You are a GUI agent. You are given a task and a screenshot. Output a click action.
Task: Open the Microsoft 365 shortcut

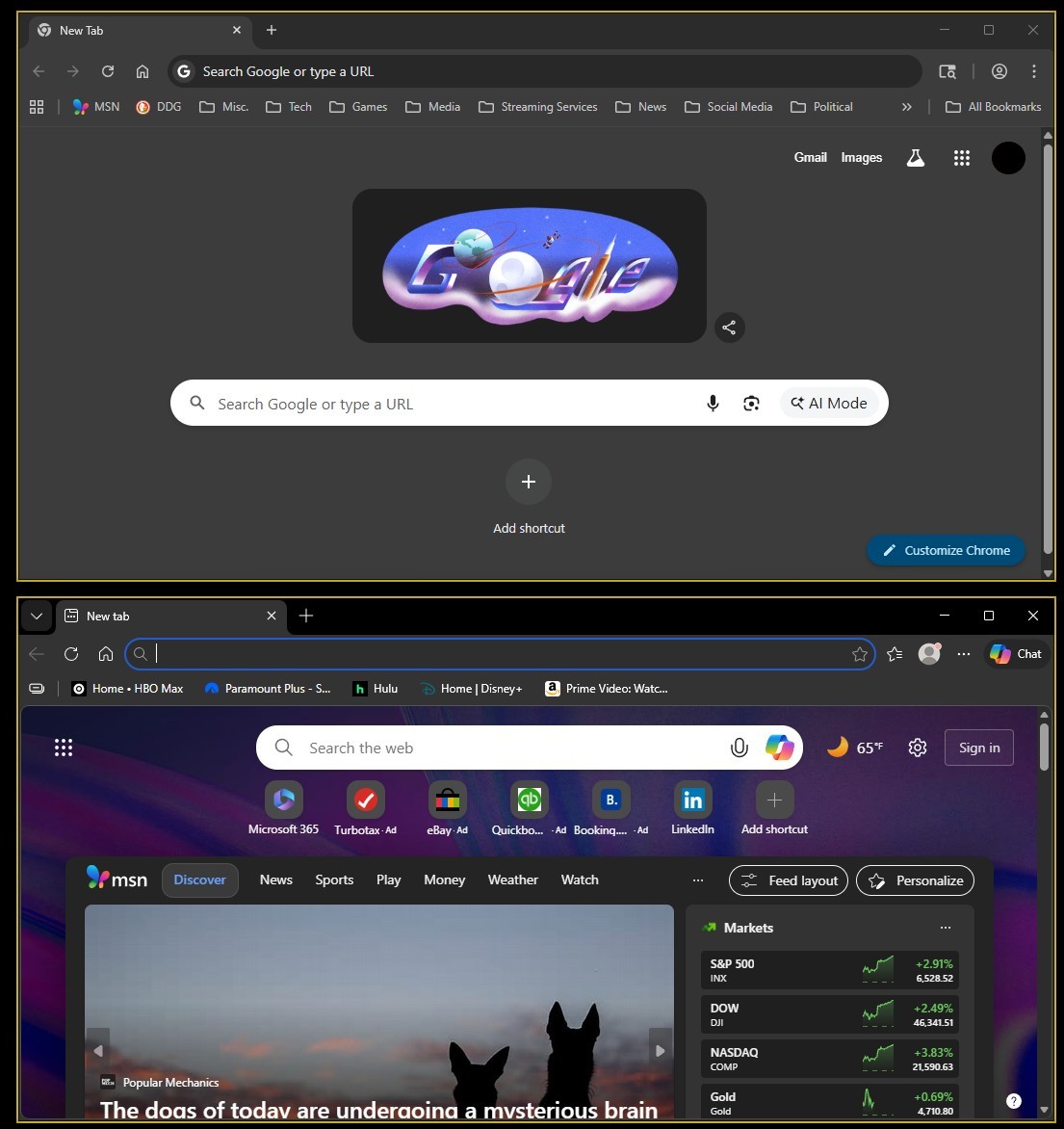[284, 808]
